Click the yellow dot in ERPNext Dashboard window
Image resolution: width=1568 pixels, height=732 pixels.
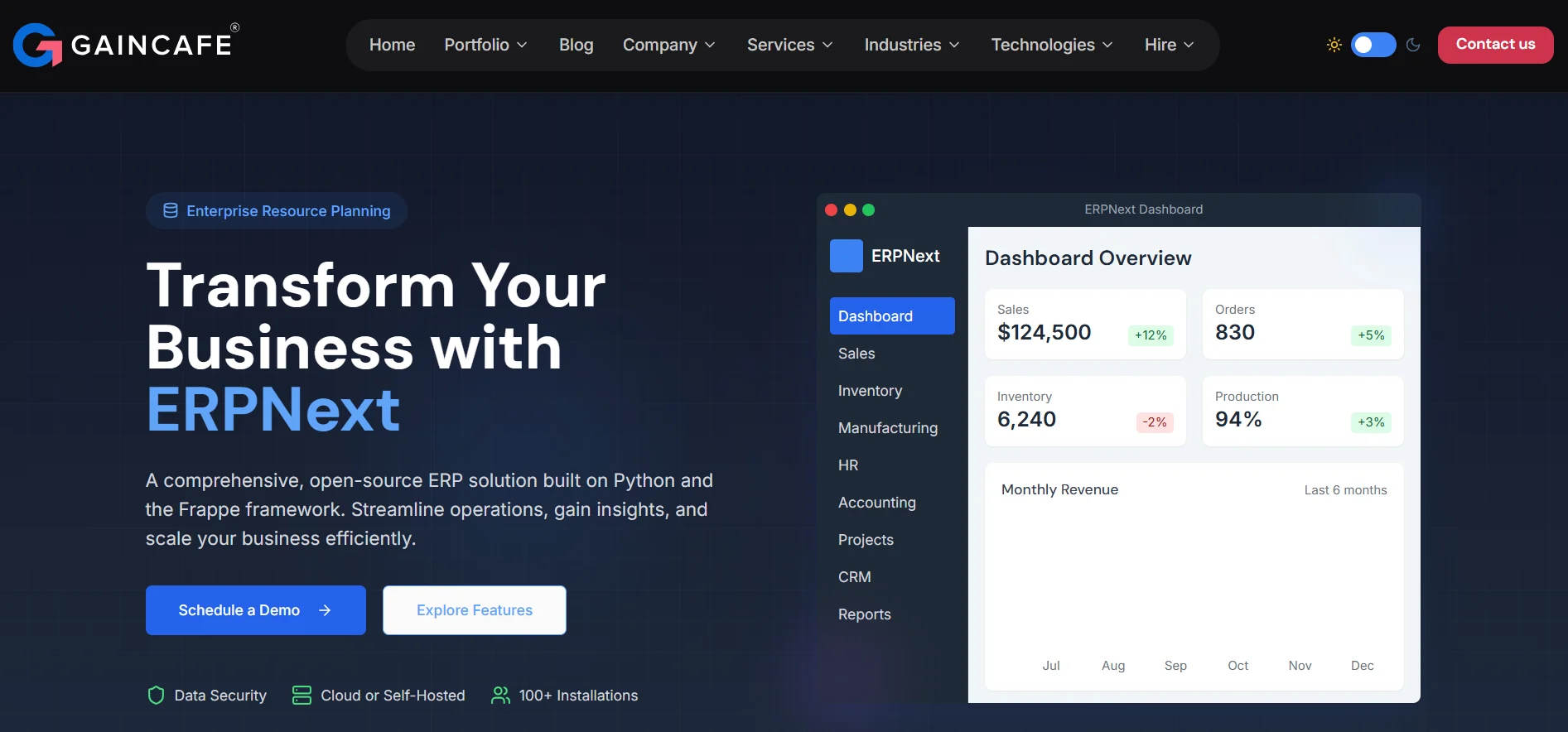pos(850,210)
